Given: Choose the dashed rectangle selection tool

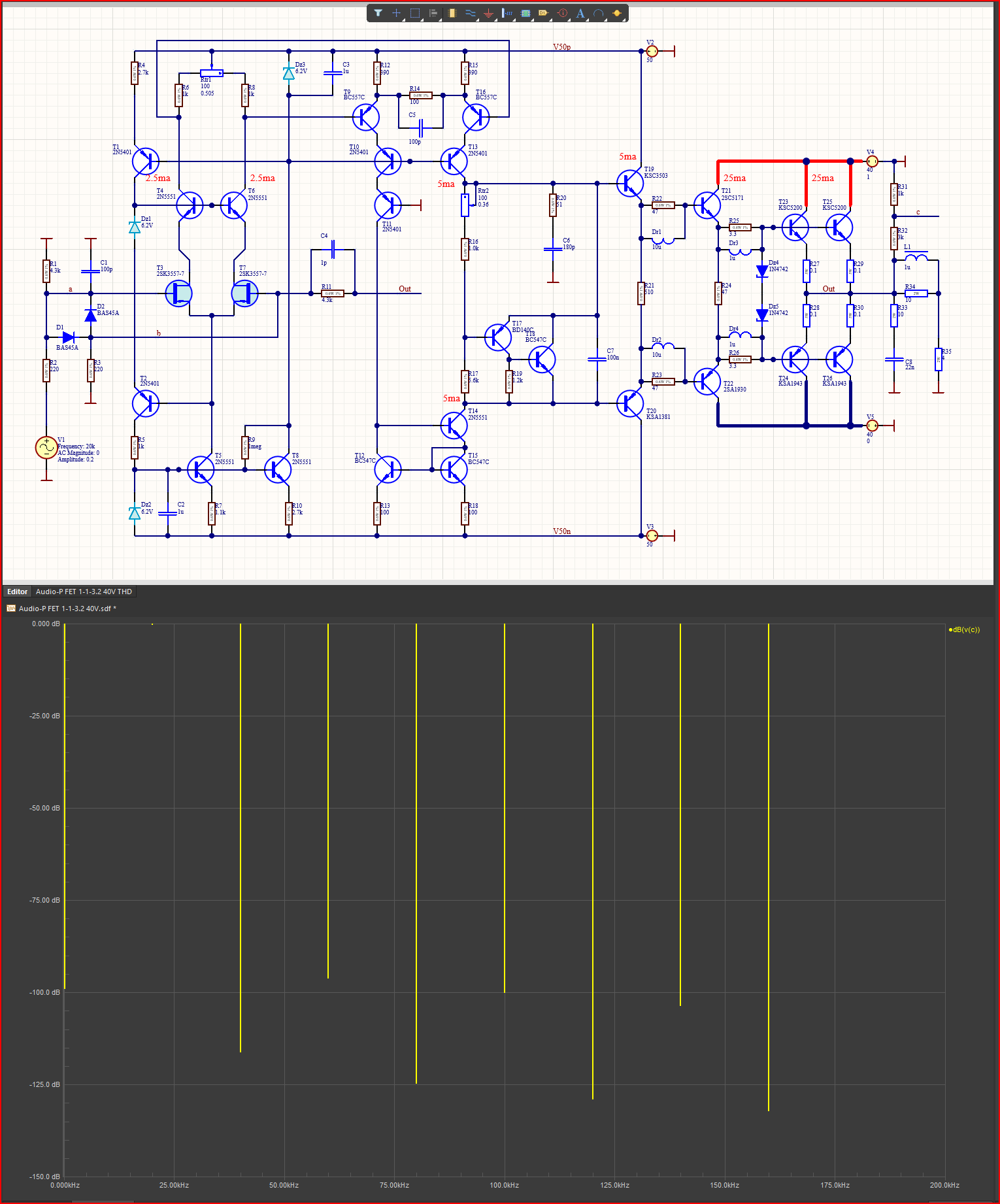Looking at the screenshot, I should pos(414,12).
